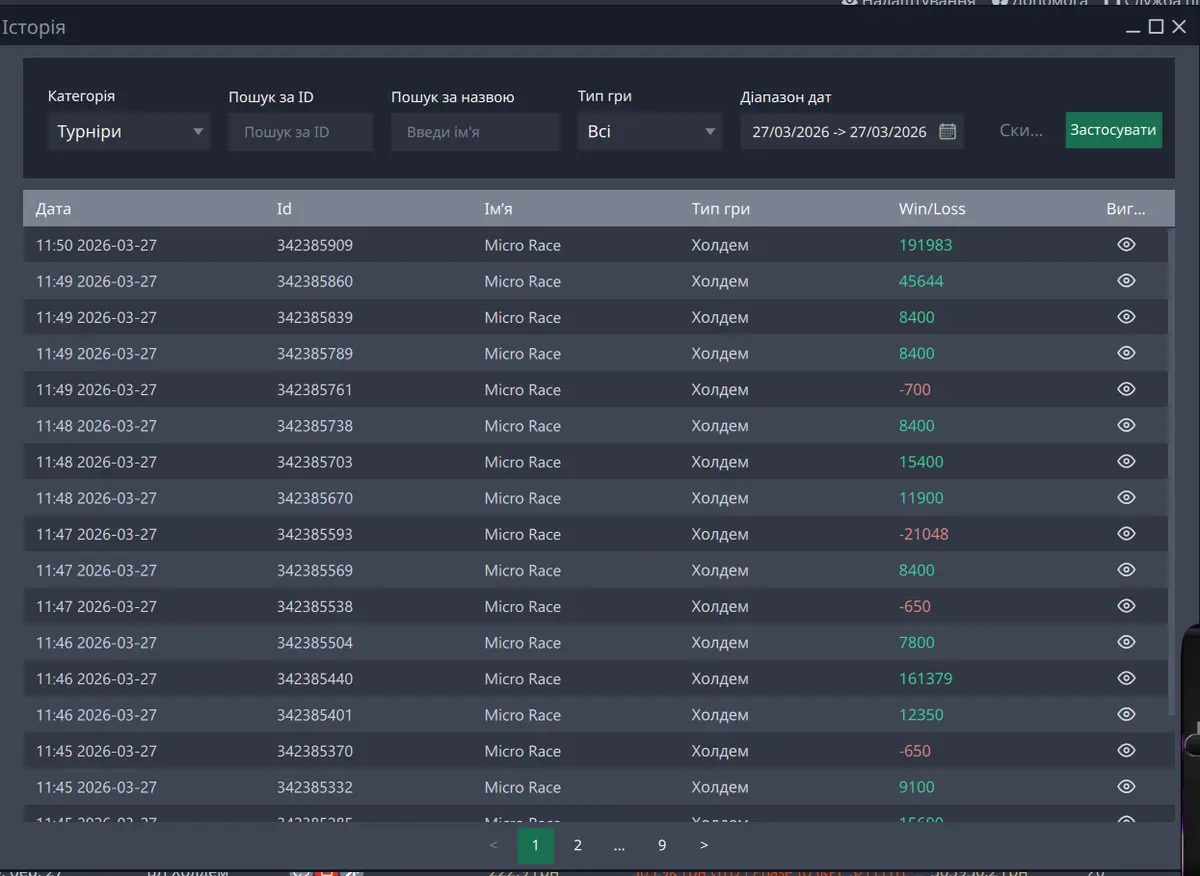Click the Пошук за ID input field
This screenshot has height=876, width=1200.
click(300, 132)
